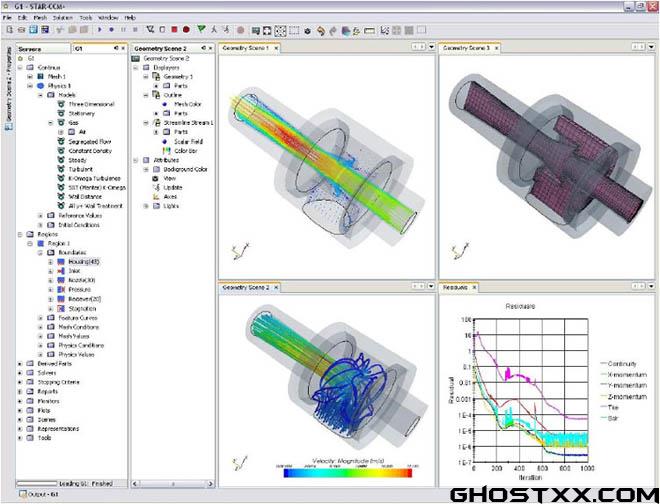Expand the Derived Parts node
This screenshot has width=660, height=504.
(20, 363)
